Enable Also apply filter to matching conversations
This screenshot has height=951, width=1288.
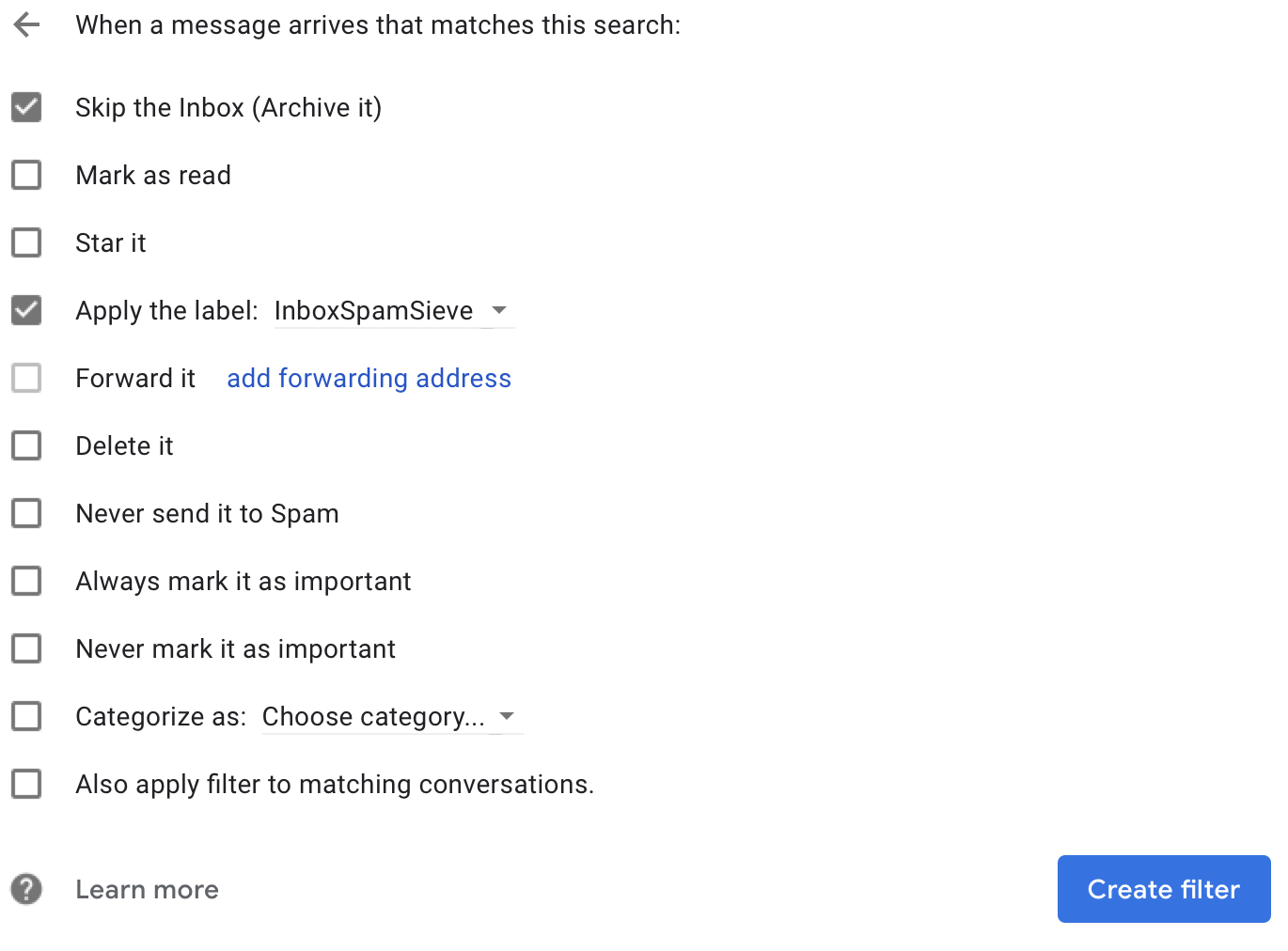(26, 784)
